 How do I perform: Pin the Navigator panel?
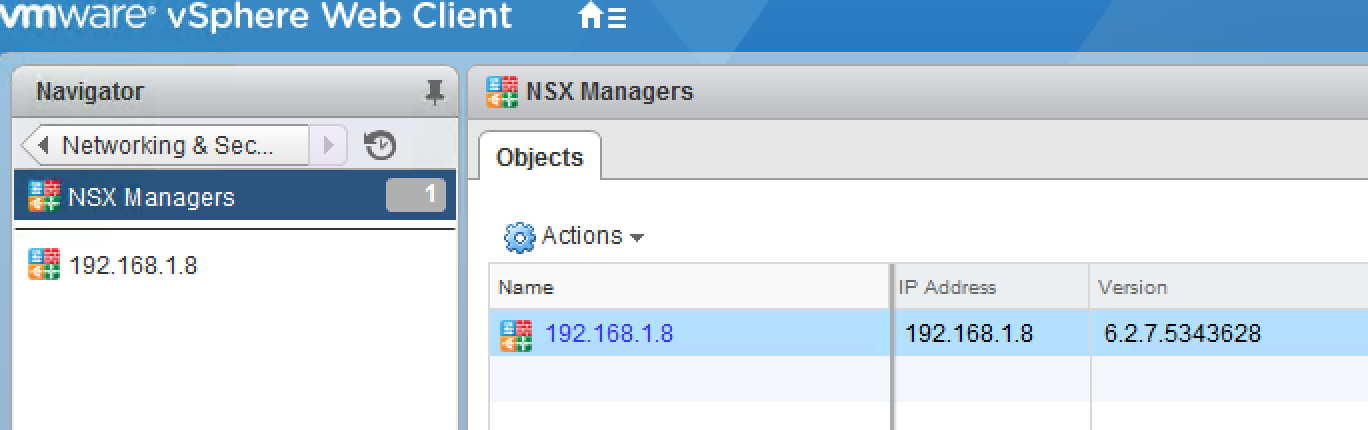click(434, 93)
